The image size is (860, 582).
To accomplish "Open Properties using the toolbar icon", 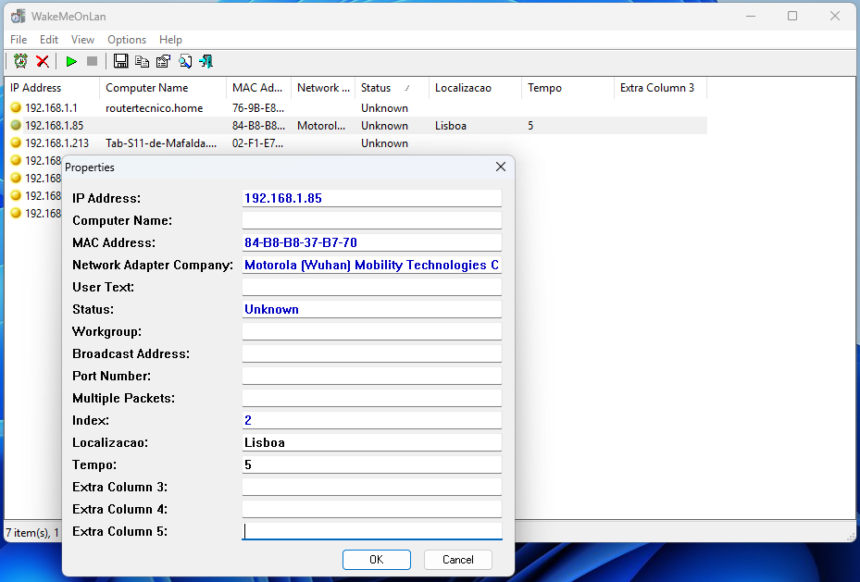I will point(162,61).
